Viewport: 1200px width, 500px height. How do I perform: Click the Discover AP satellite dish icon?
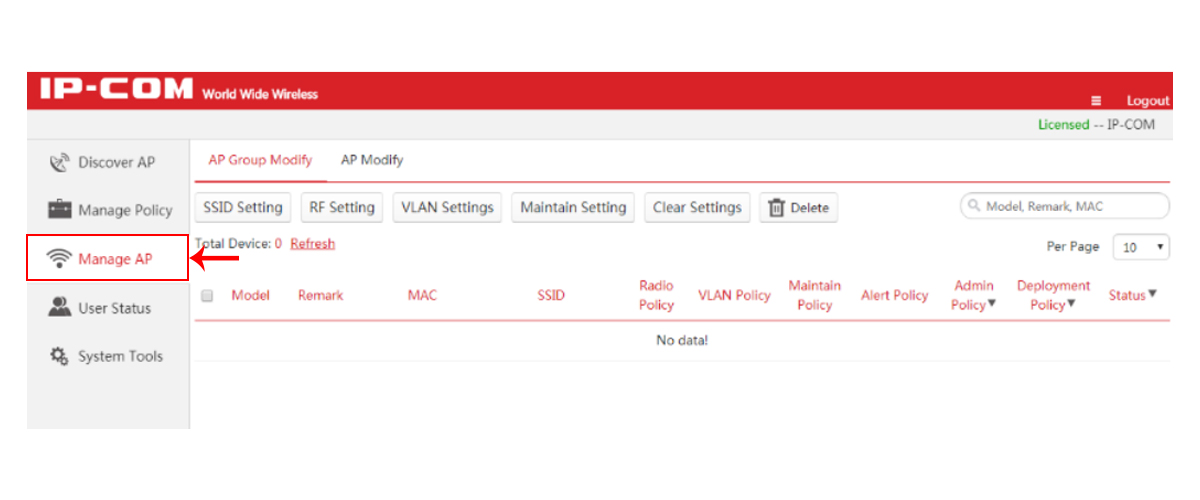(x=59, y=162)
